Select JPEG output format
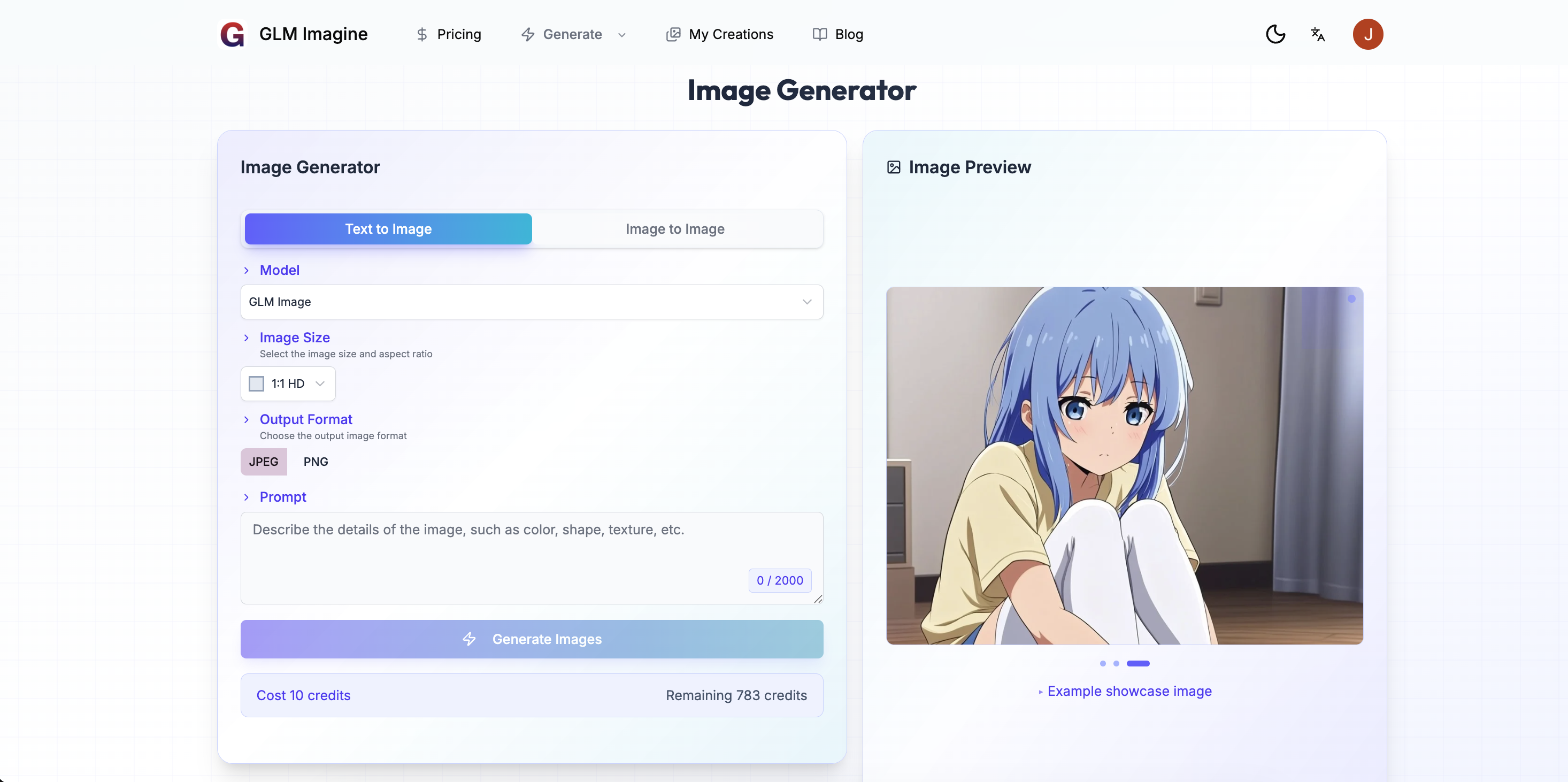Screen dimensions: 1568x782 (264, 461)
